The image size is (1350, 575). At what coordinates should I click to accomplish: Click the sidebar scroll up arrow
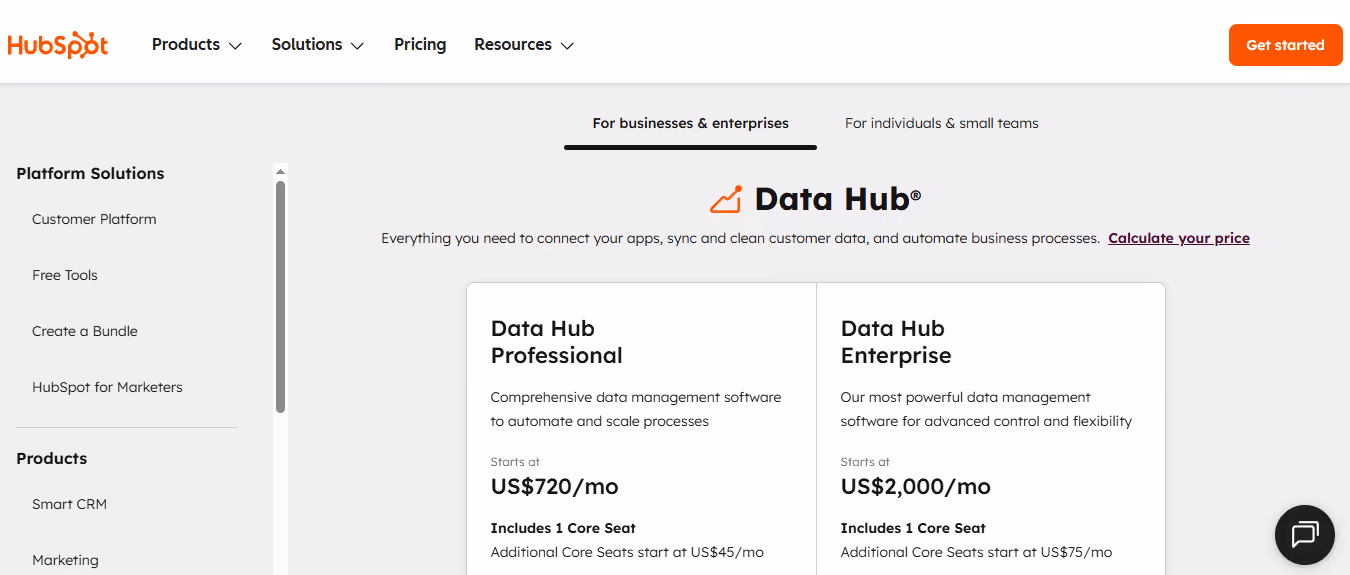[281, 171]
